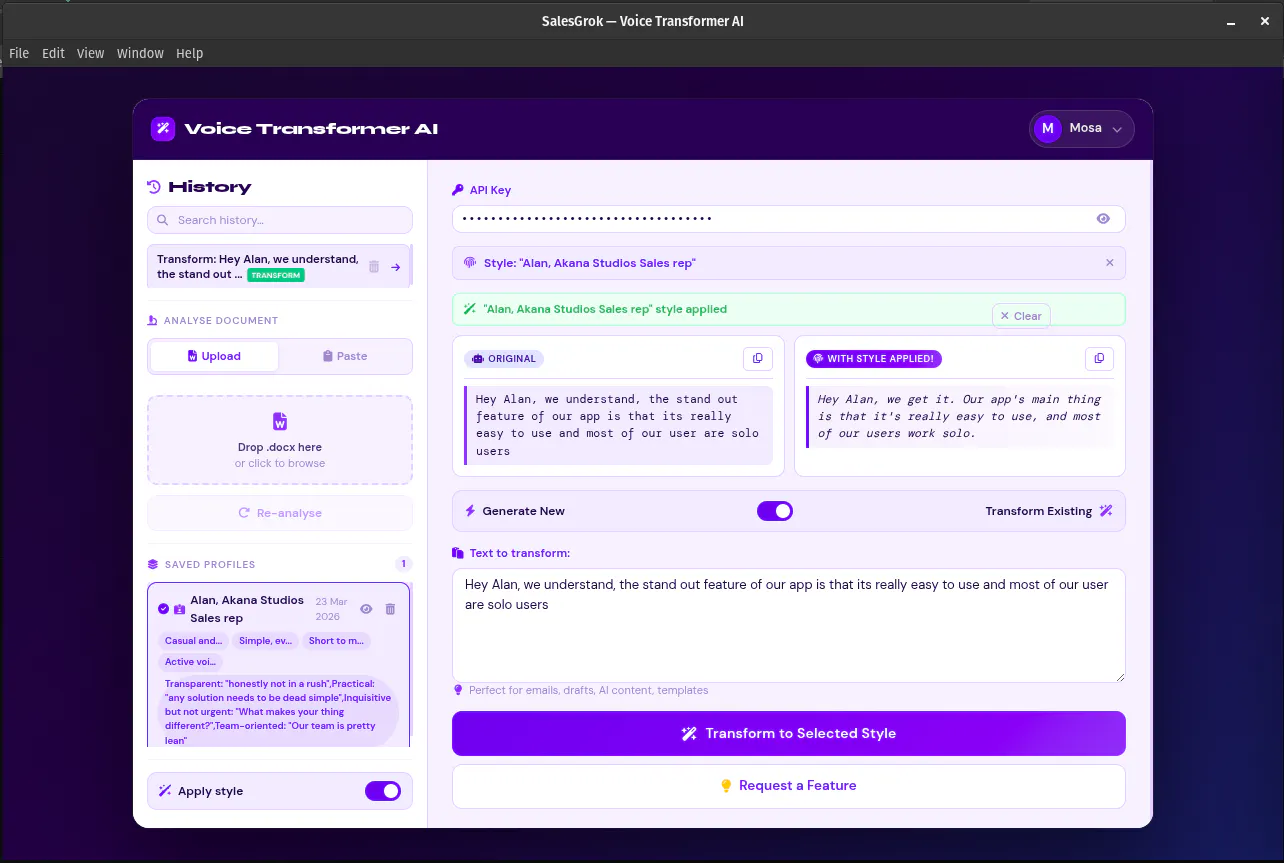Open the Window menu
Screen dimensions: 1284x863
pos(140,53)
